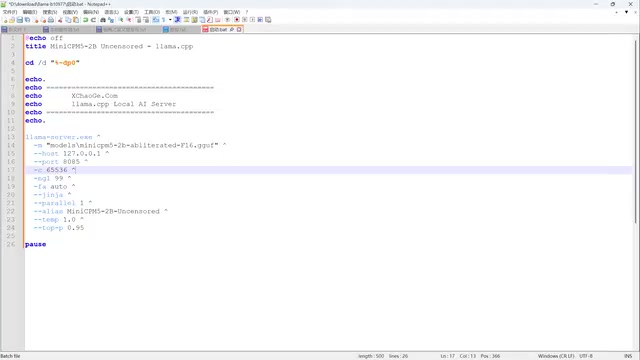Open the ? help menu
This screenshot has height=360, width=640.
[x=247, y=12]
